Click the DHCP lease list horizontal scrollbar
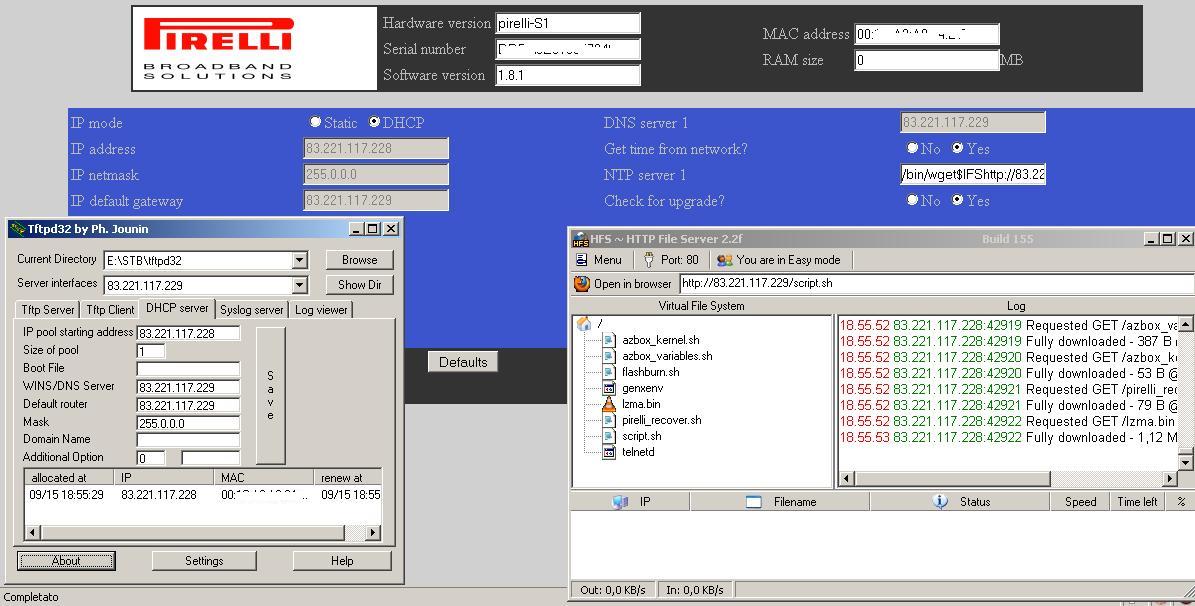 (x=203, y=532)
